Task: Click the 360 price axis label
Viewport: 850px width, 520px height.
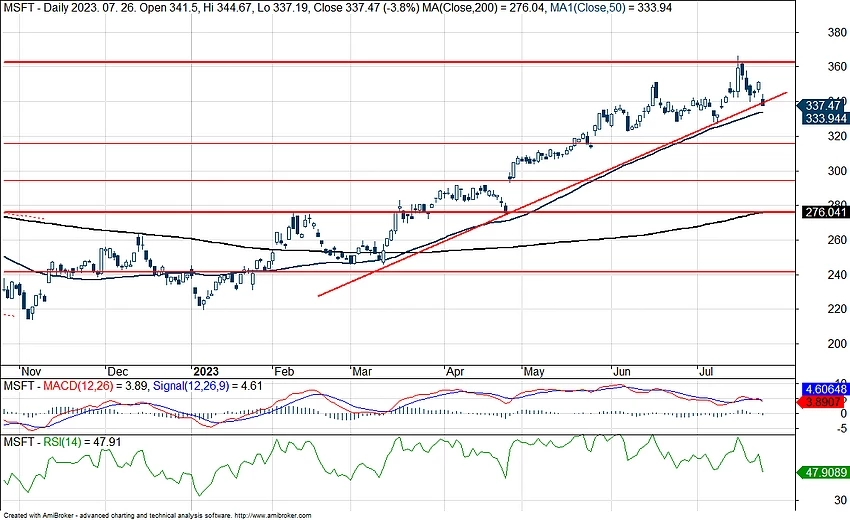Action: (837, 67)
